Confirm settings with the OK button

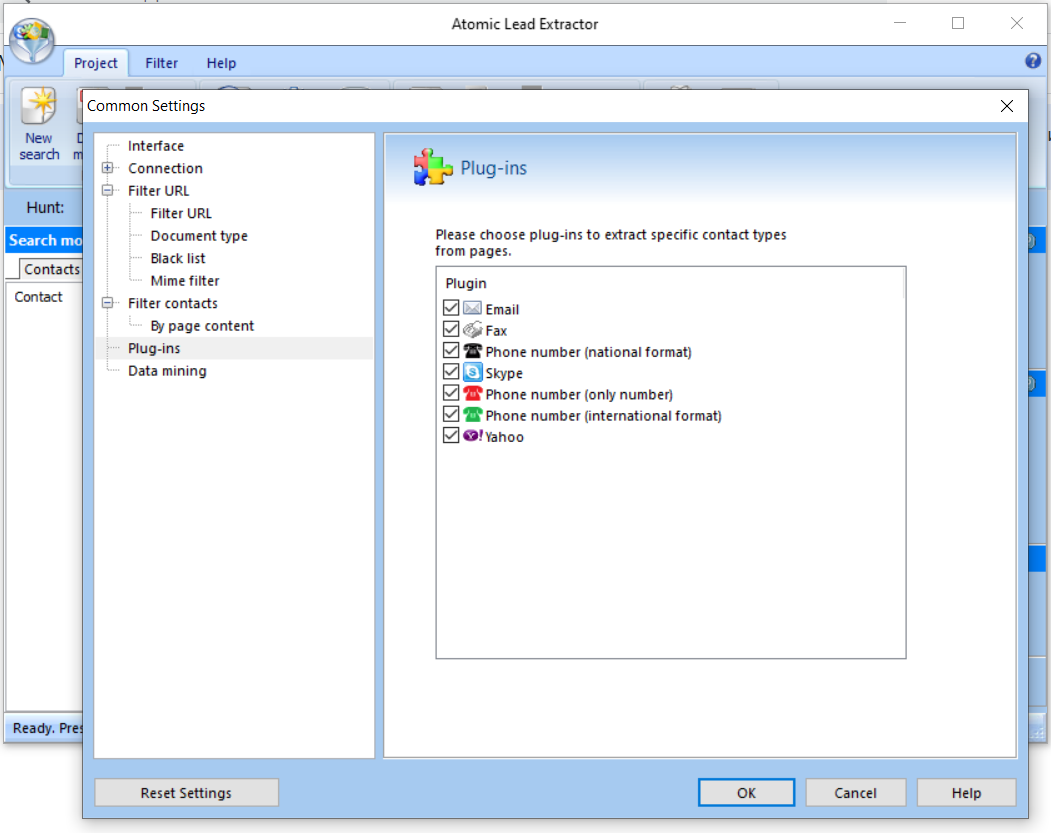point(745,792)
